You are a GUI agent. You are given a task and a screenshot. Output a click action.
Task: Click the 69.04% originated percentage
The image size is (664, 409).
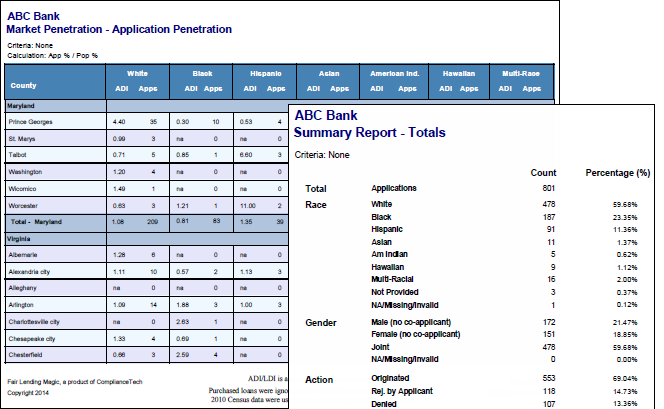tap(625, 379)
